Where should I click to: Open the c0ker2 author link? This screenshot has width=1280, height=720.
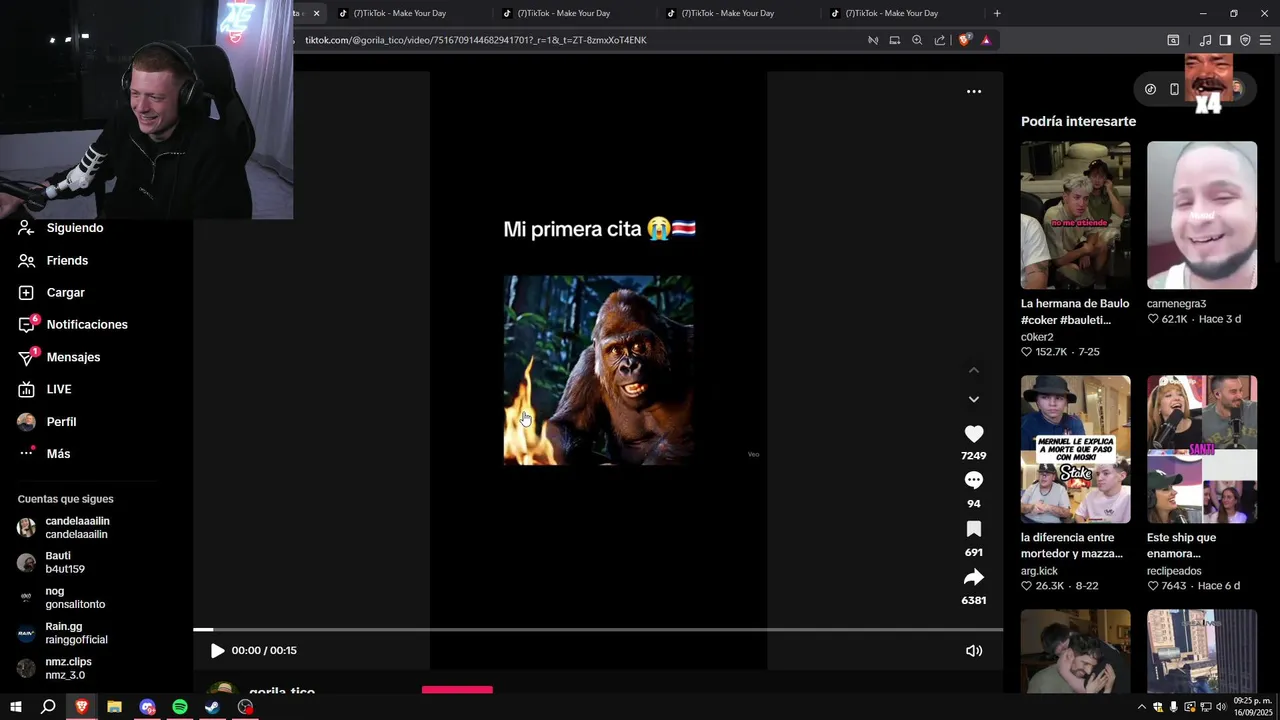point(1037,337)
